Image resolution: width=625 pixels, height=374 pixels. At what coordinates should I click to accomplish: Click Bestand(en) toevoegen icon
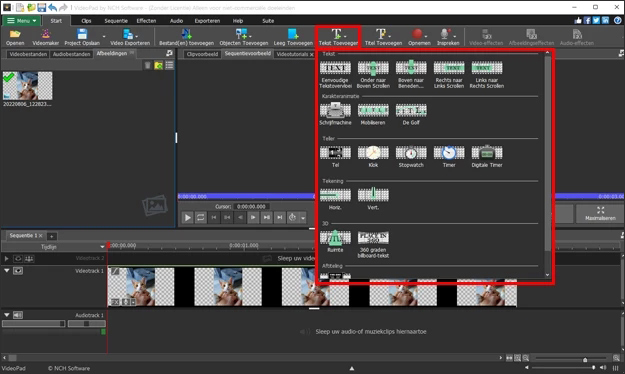(187, 37)
